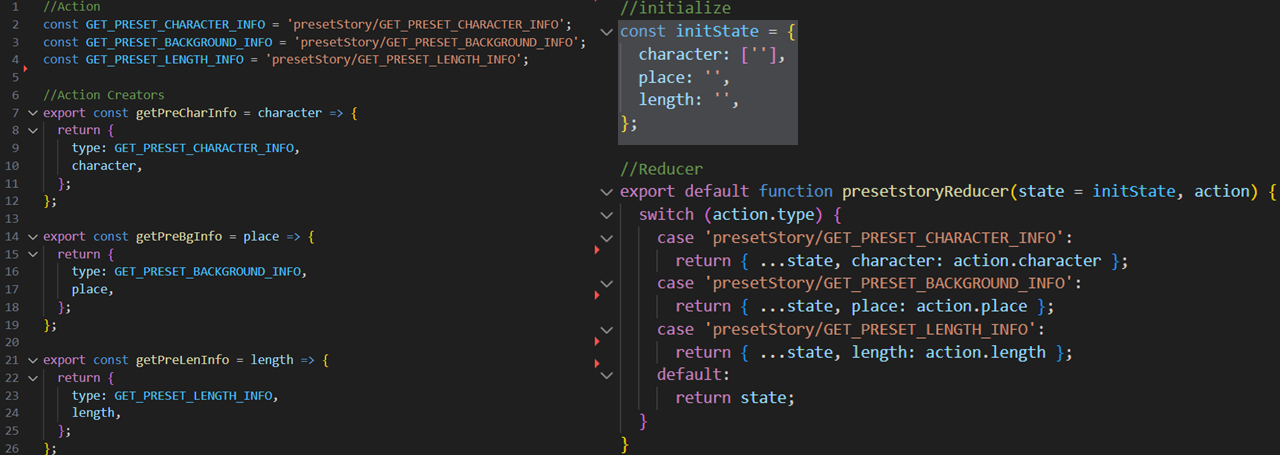Click the 'place,' property on line 17
This screenshot has width=1280, height=455.
pyautogui.click(x=93, y=289)
